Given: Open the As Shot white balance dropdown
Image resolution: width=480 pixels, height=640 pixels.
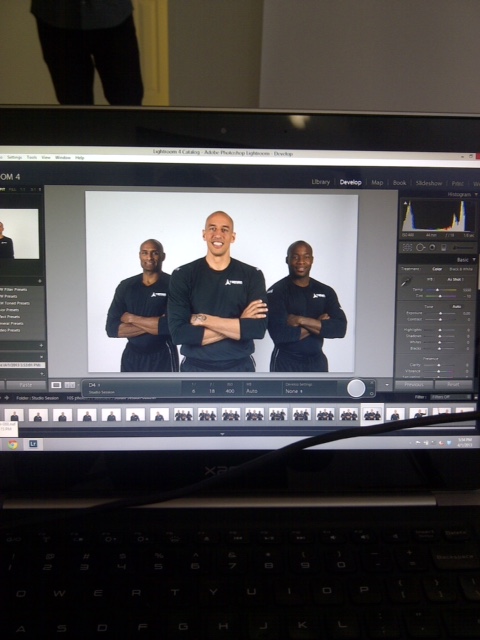Looking at the screenshot, I should pos(456,280).
